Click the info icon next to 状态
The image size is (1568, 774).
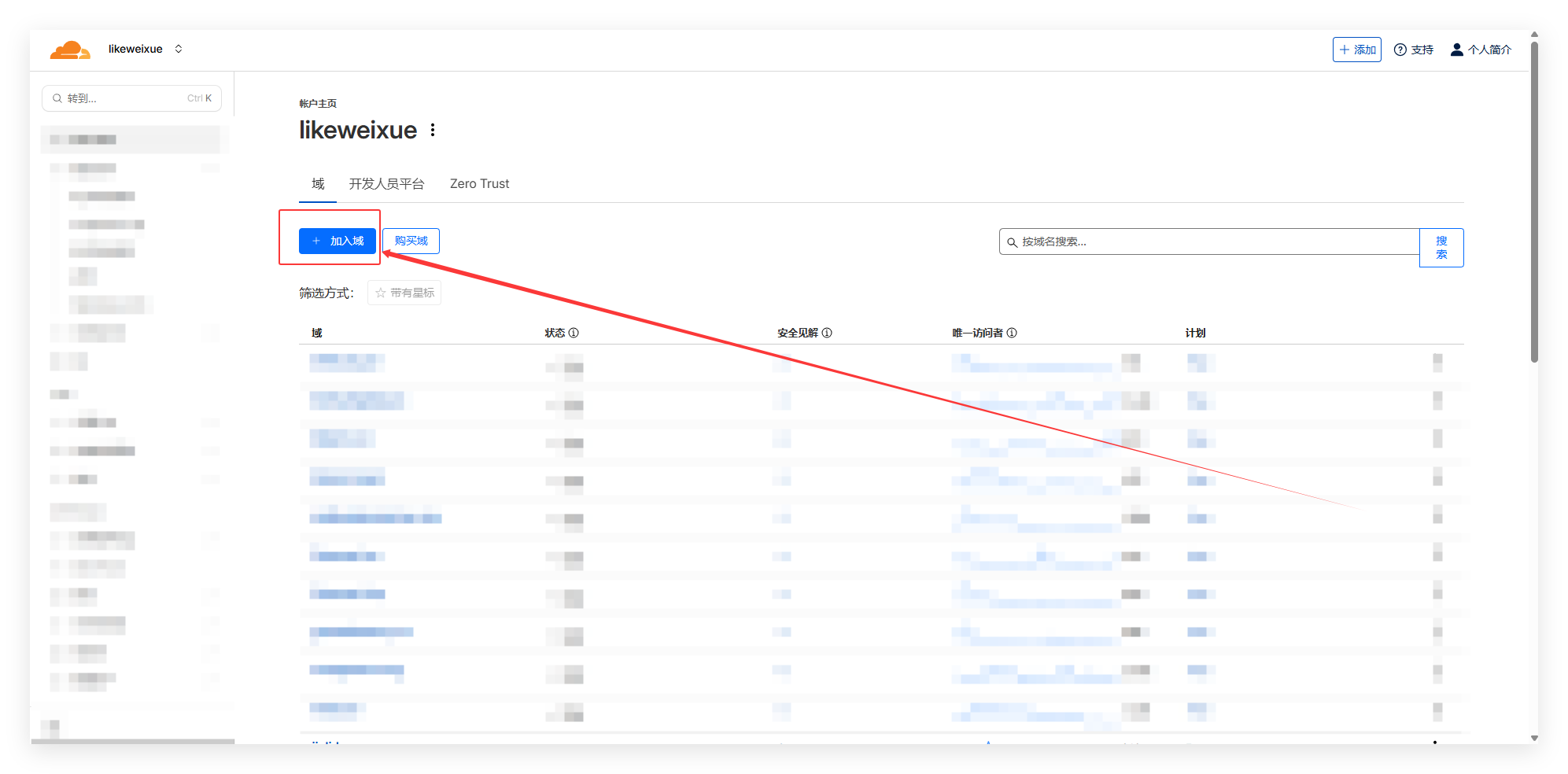pos(574,333)
